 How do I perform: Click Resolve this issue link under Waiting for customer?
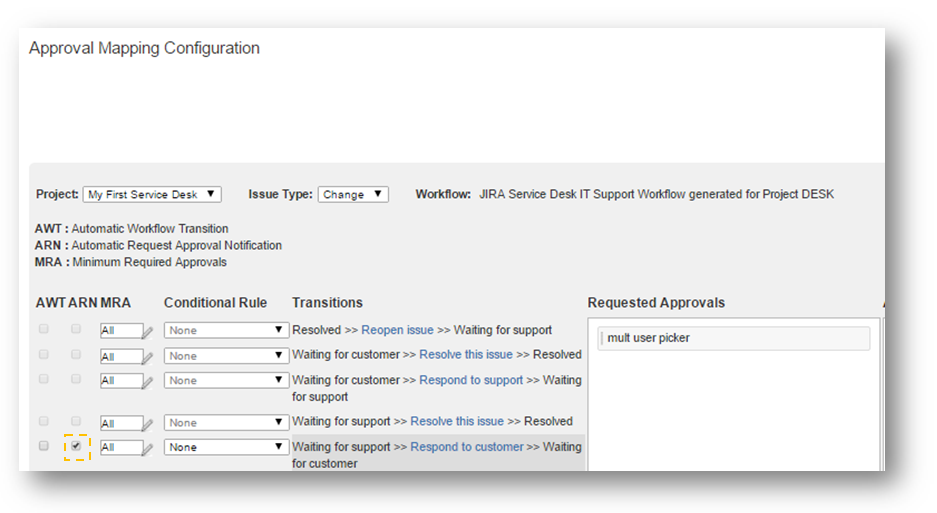pos(465,355)
